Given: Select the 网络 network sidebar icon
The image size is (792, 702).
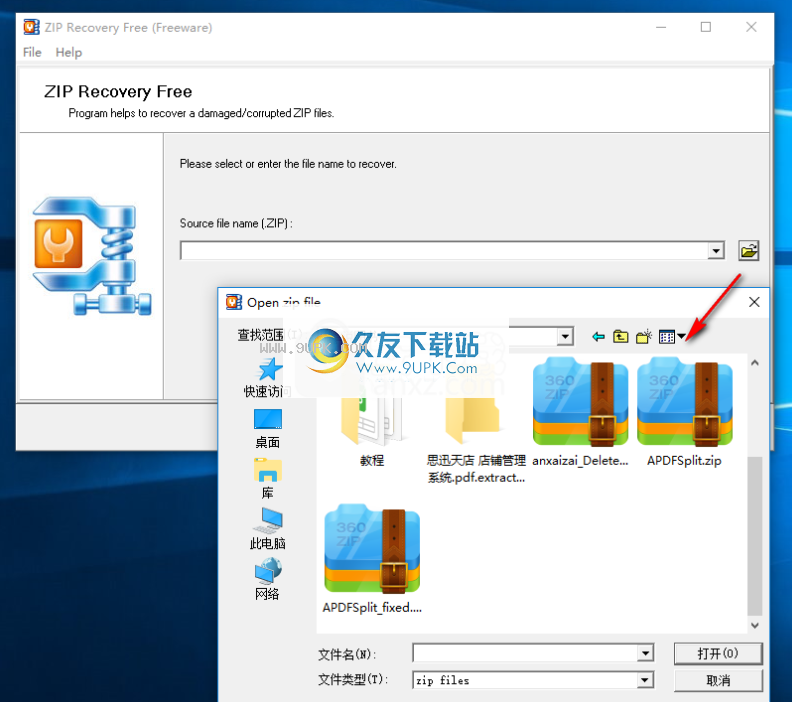Looking at the screenshot, I should [267, 579].
